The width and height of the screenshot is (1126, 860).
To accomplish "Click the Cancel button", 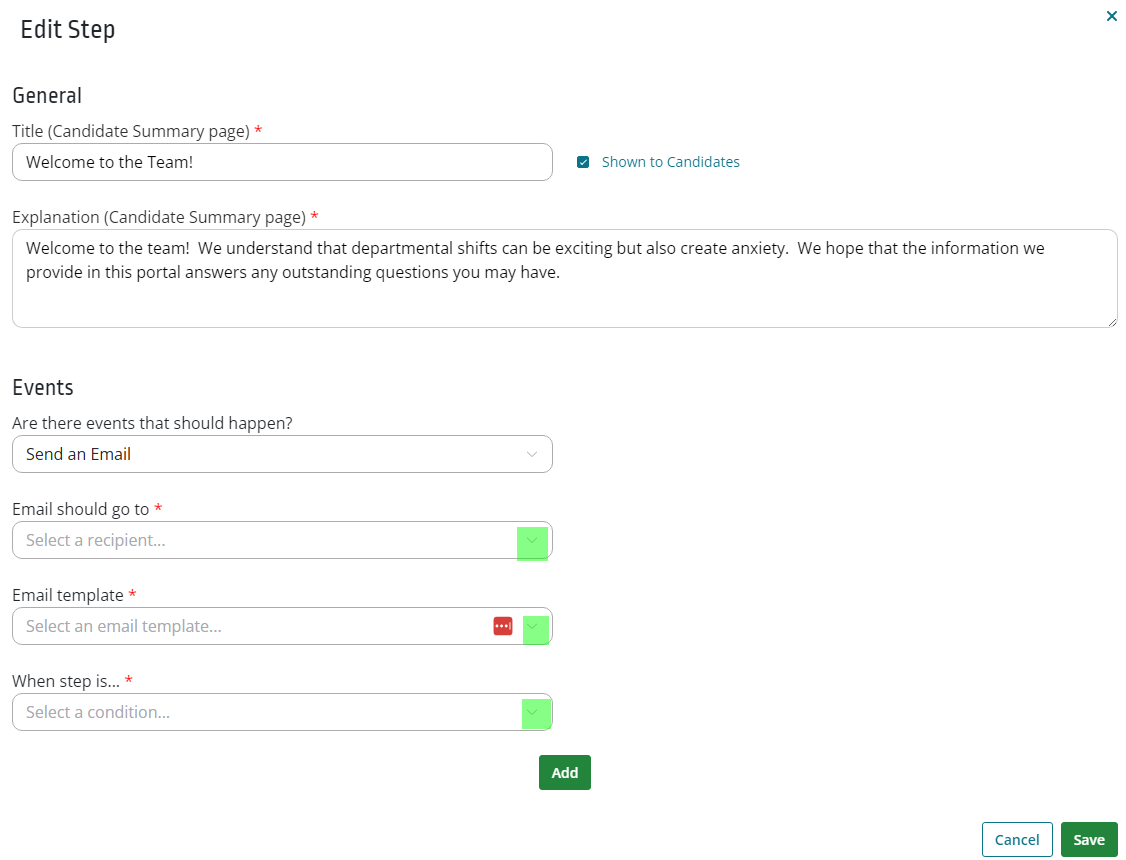I will (1017, 839).
